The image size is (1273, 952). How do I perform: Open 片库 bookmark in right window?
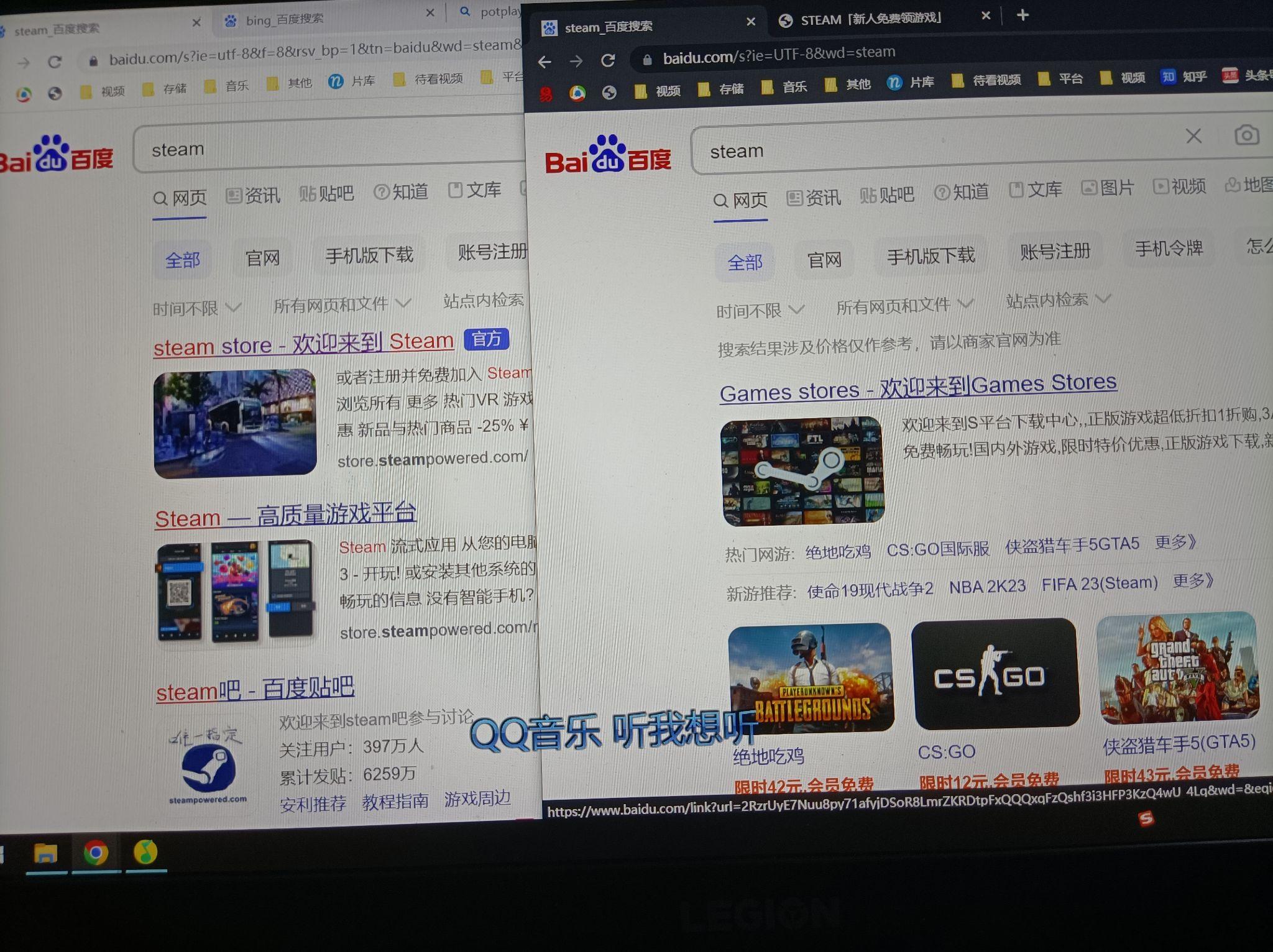[x=911, y=82]
